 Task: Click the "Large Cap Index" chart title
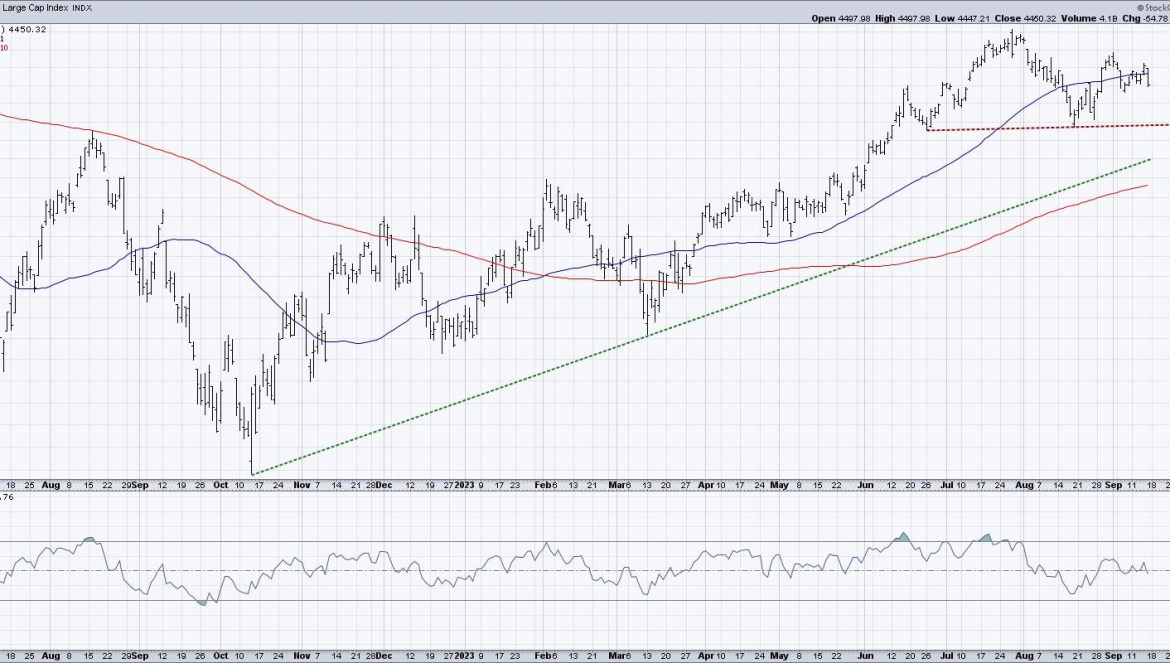tap(33, 7)
